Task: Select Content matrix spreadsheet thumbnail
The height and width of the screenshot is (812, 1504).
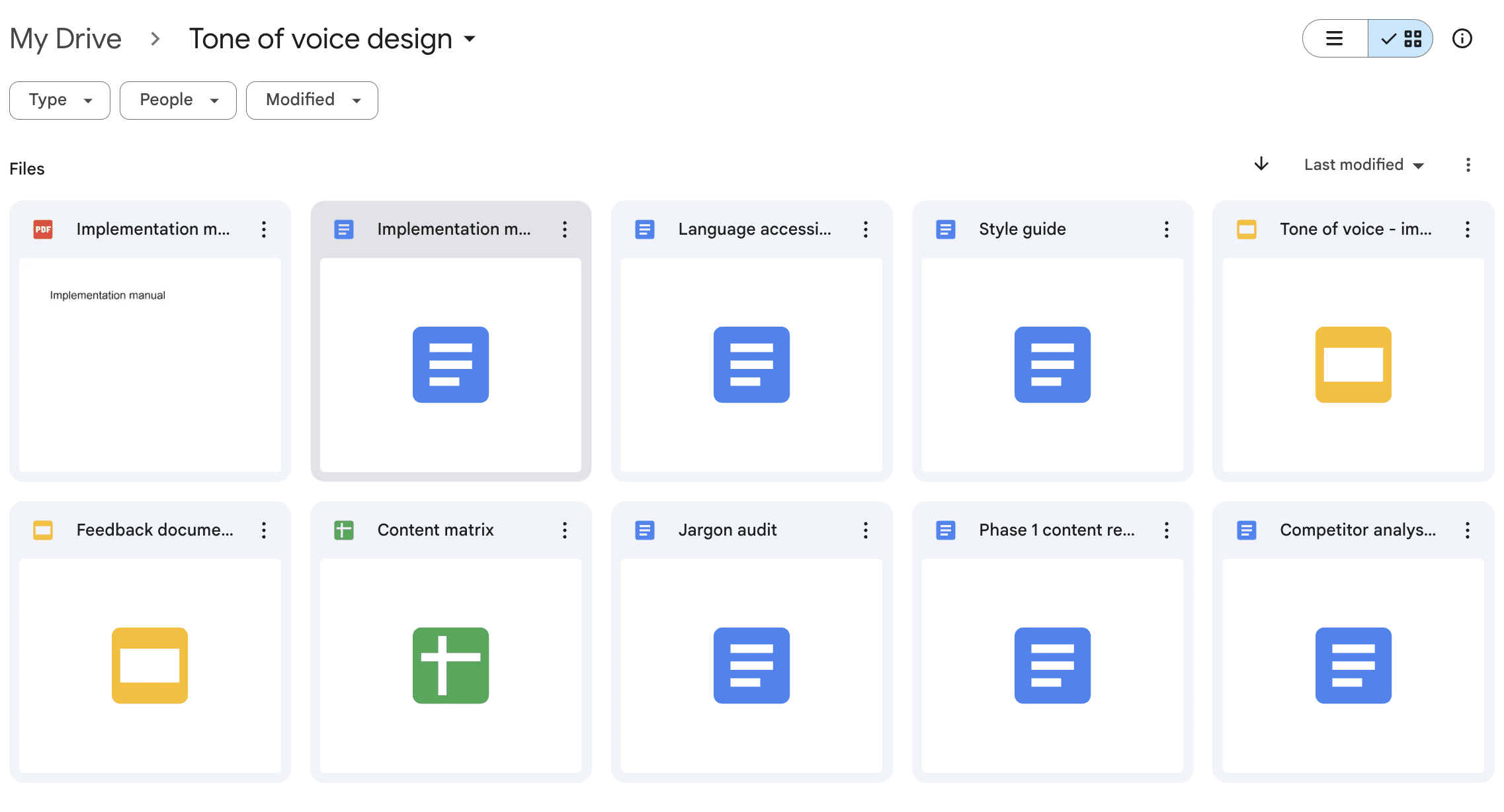Action: click(451, 666)
